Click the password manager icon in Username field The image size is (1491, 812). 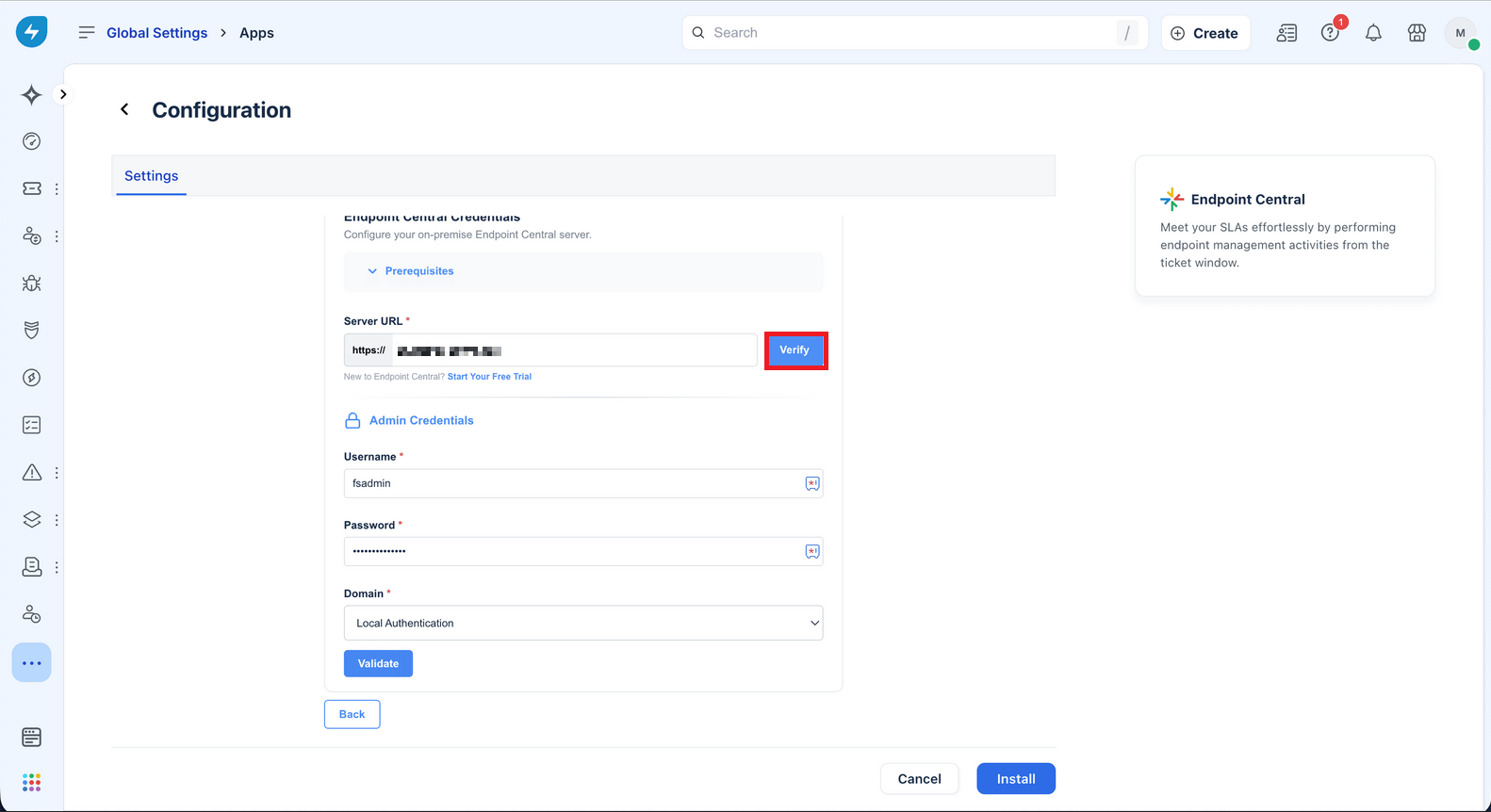(x=811, y=483)
